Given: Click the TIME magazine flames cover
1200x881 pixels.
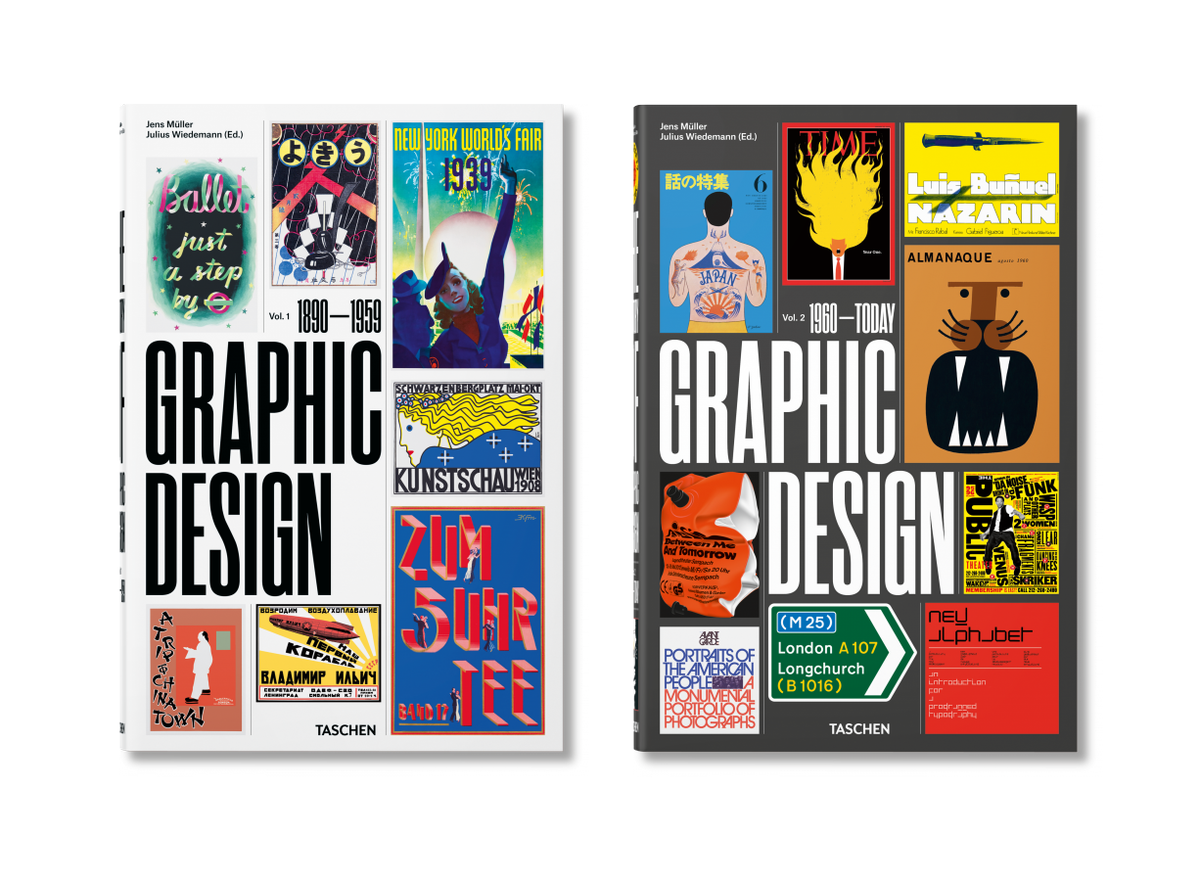Looking at the screenshot, I should (x=837, y=204).
